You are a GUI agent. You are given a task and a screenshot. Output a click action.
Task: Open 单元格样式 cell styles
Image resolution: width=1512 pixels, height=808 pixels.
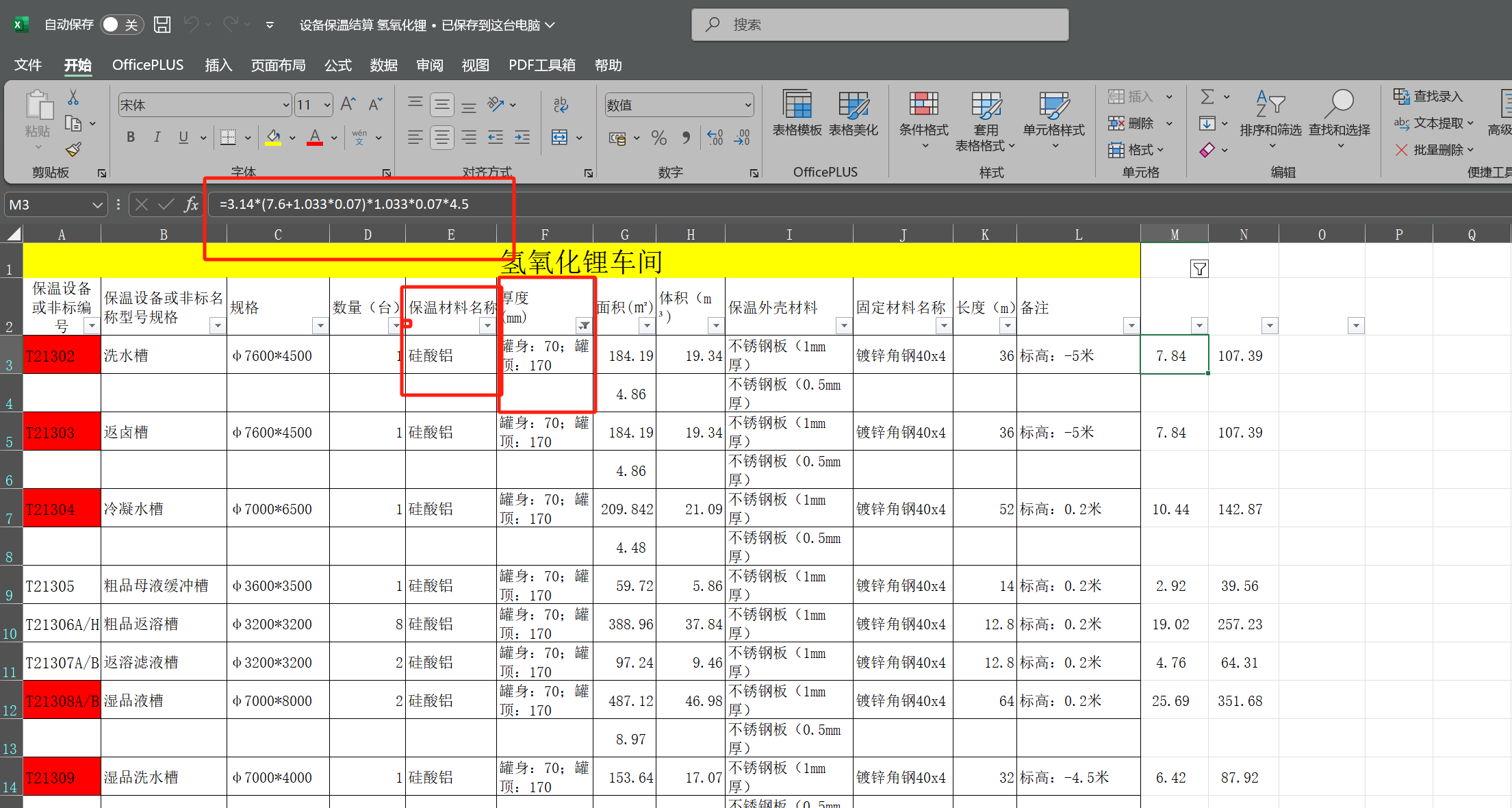1053,121
